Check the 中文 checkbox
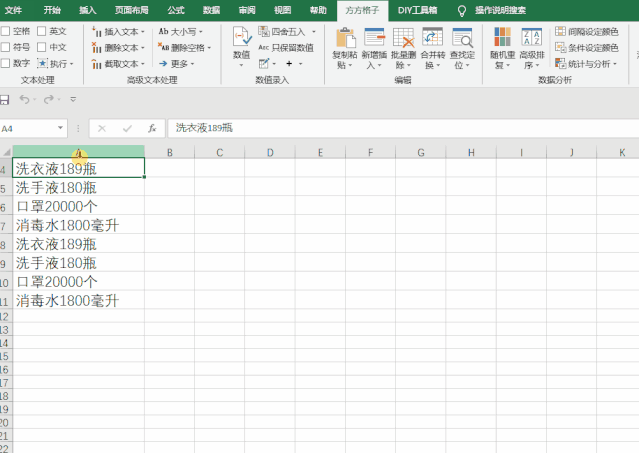The height and width of the screenshot is (453, 639). (42, 47)
